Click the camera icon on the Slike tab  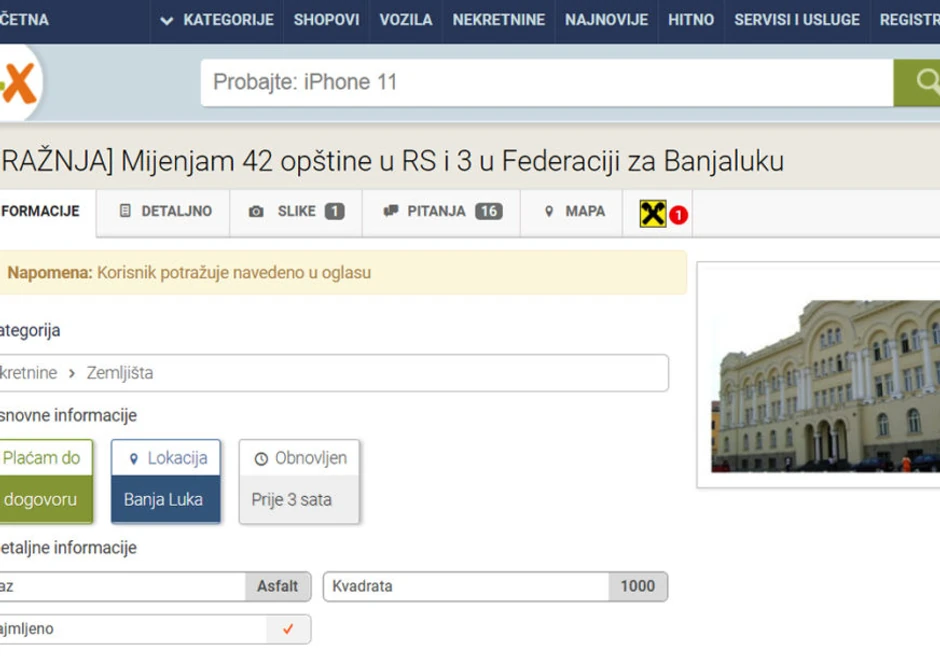tap(256, 212)
